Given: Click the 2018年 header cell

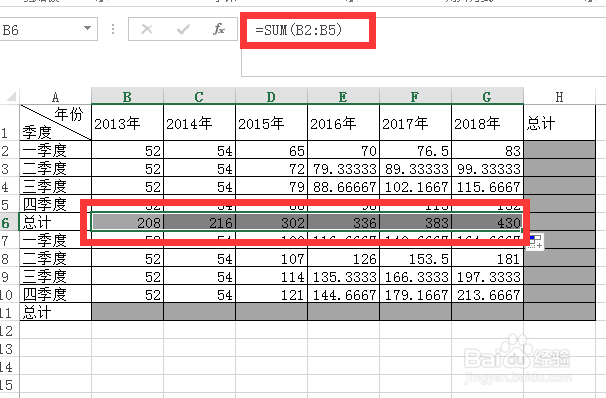Looking at the screenshot, I should point(487,122).
